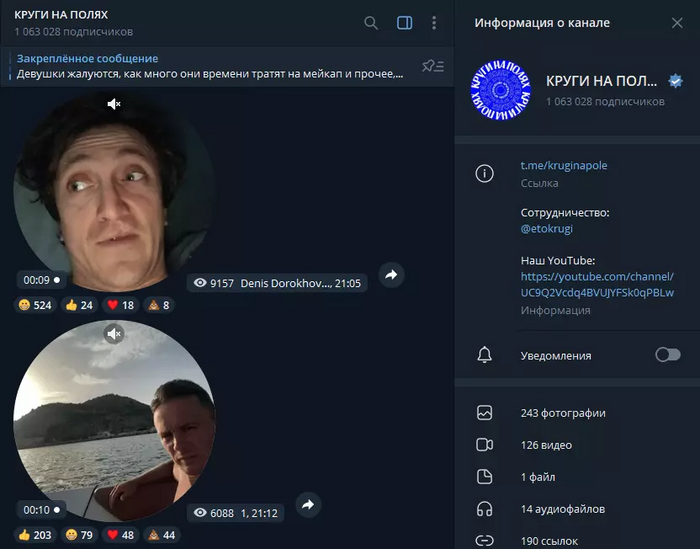Open the t.me/kruginapole link

pyautogui.click(x=563, y=165)
